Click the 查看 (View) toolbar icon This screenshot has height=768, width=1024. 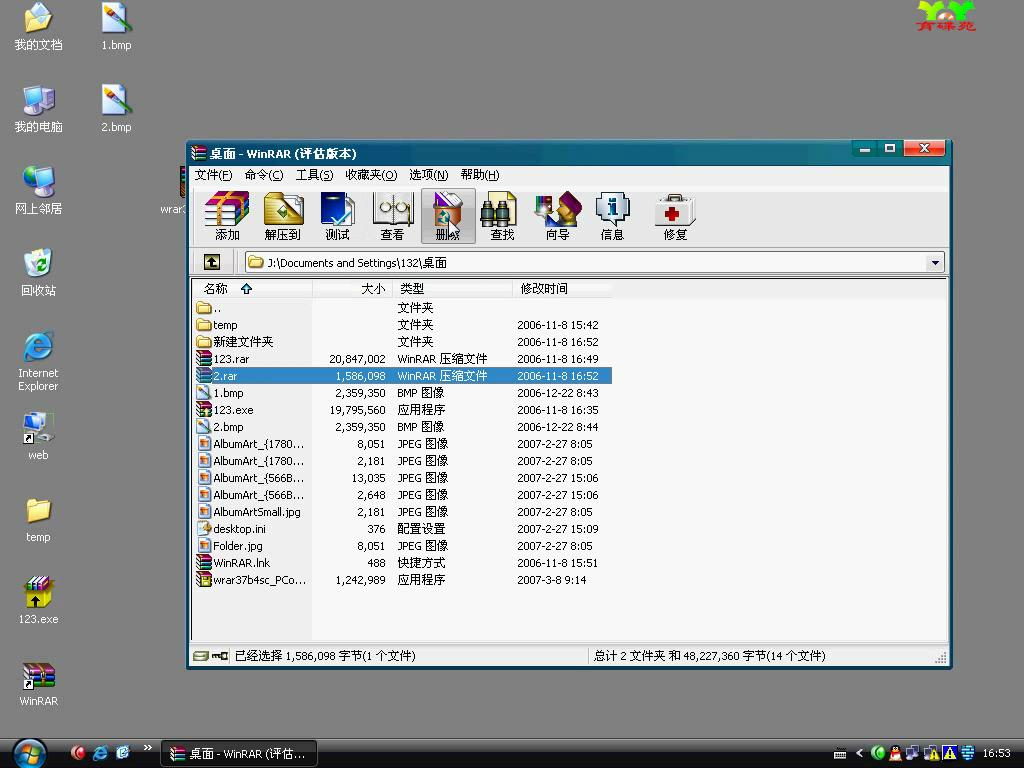click(392, 216)
